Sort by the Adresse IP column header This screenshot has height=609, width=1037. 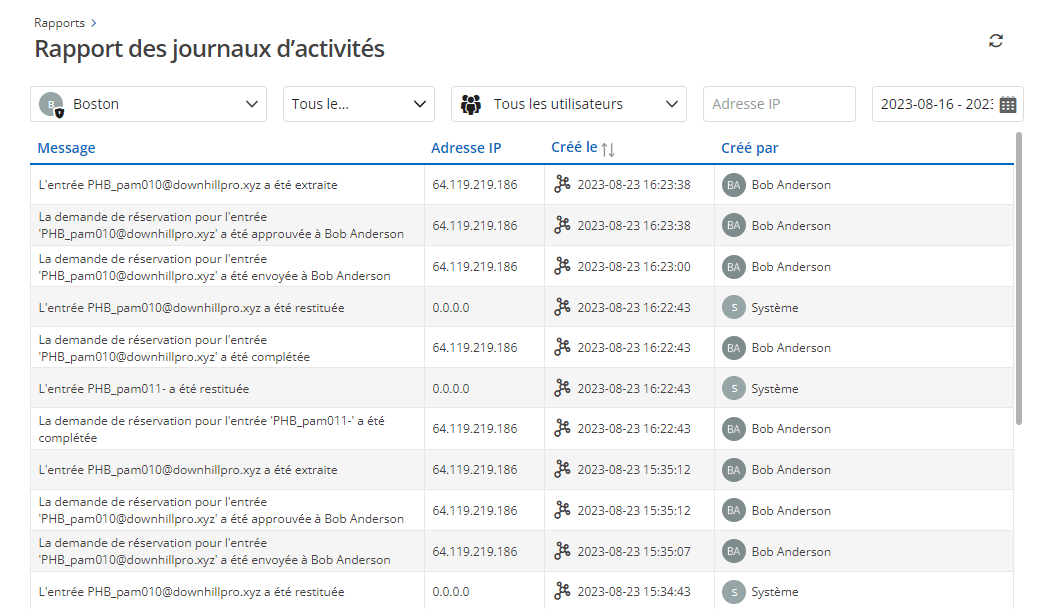pos(466,148)
